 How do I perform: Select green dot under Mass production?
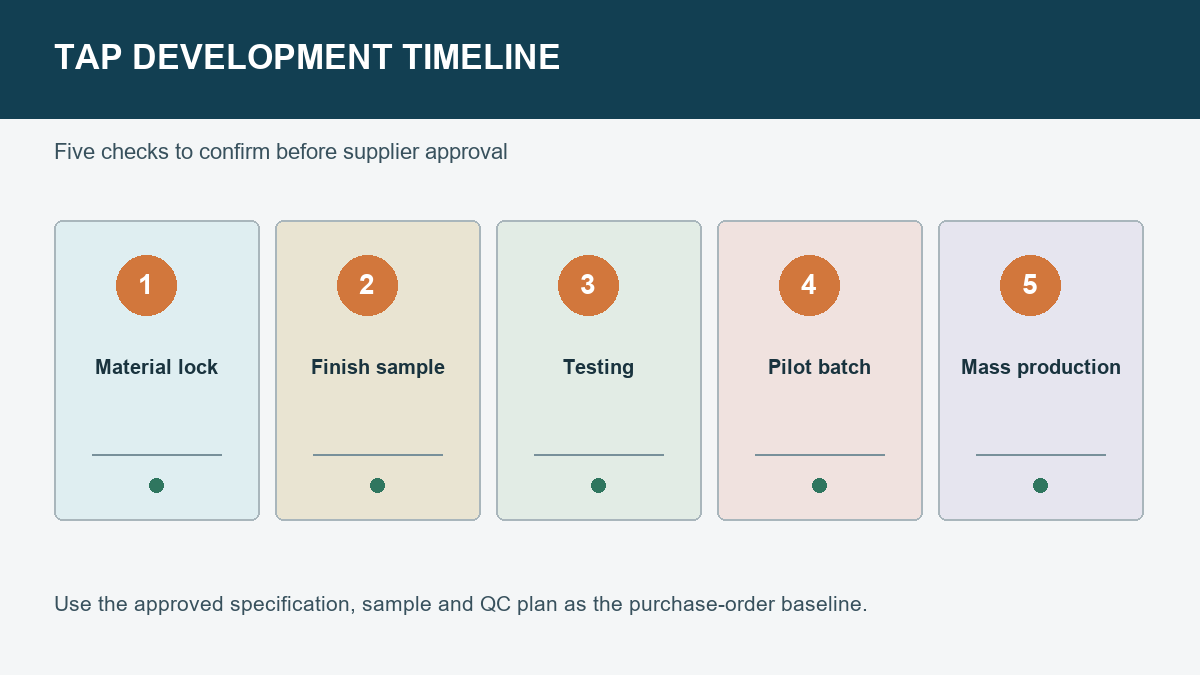1040,485
